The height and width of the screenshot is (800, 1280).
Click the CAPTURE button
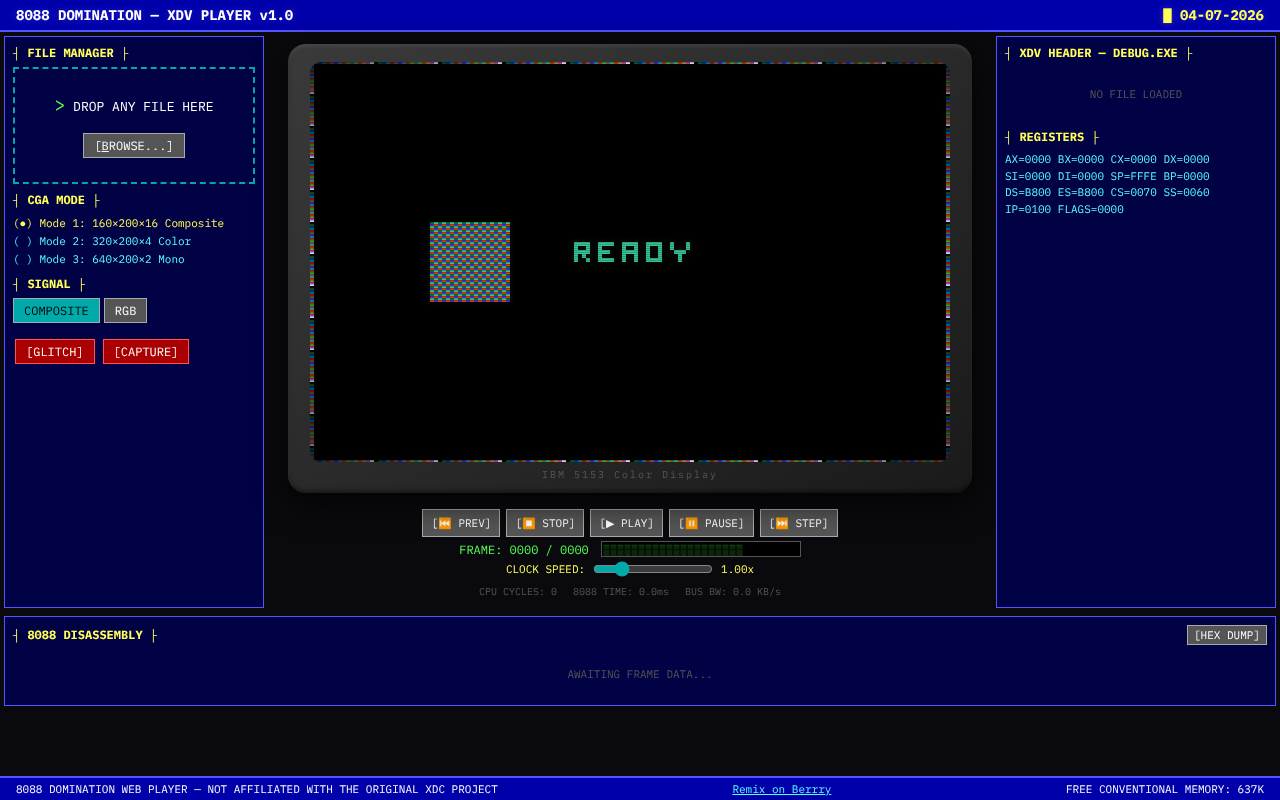coord(146,352)
